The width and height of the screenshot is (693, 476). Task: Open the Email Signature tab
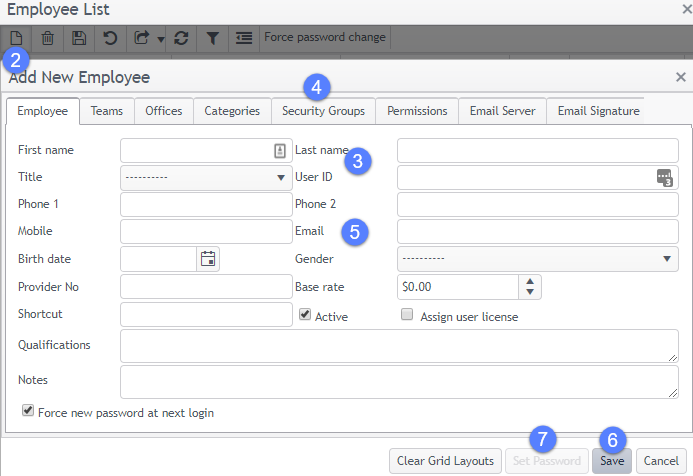598,111
